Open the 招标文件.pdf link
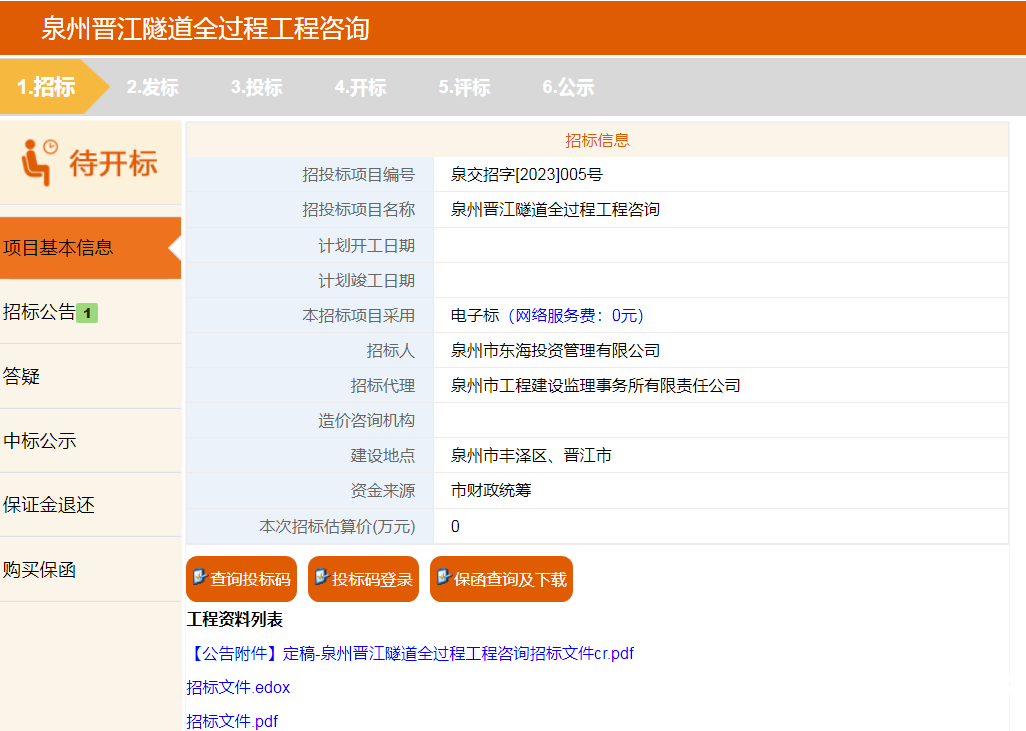 232,721
